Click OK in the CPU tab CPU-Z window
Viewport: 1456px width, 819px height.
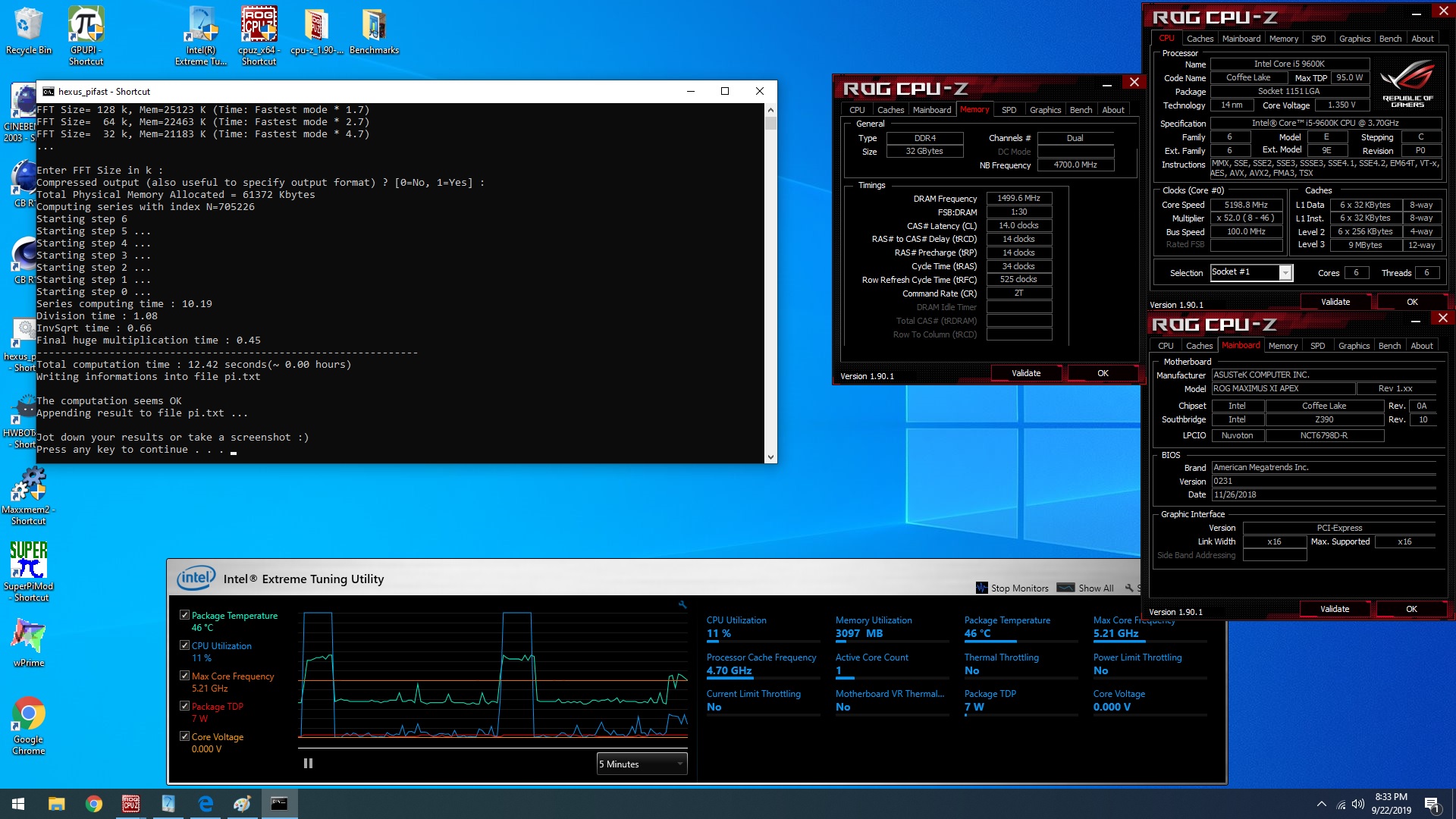[x=1412, y=302]
